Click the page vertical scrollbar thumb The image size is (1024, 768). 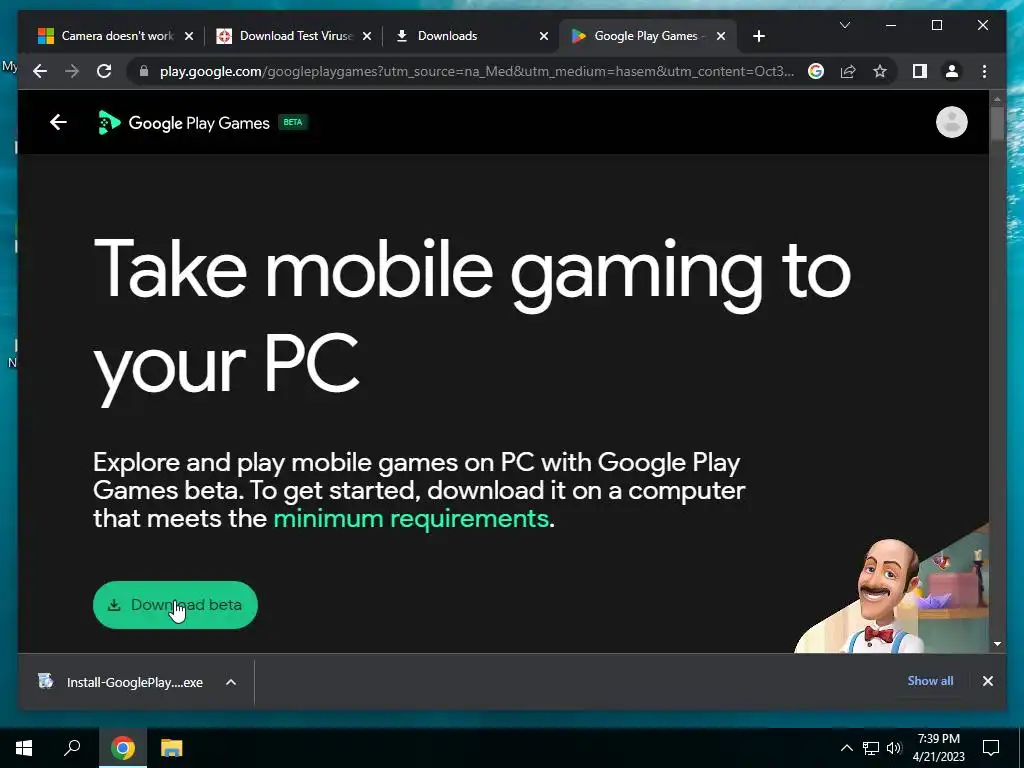tap(997, 123)
